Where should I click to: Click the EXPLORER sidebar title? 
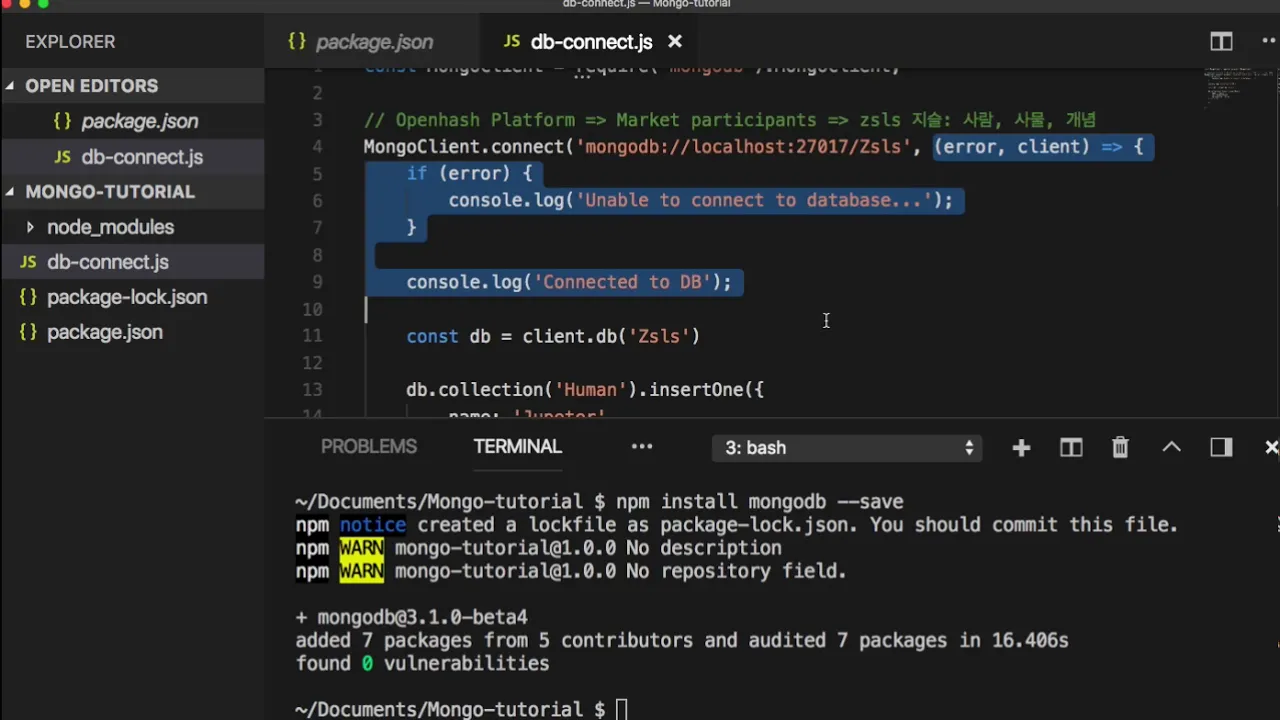(70, 42)
